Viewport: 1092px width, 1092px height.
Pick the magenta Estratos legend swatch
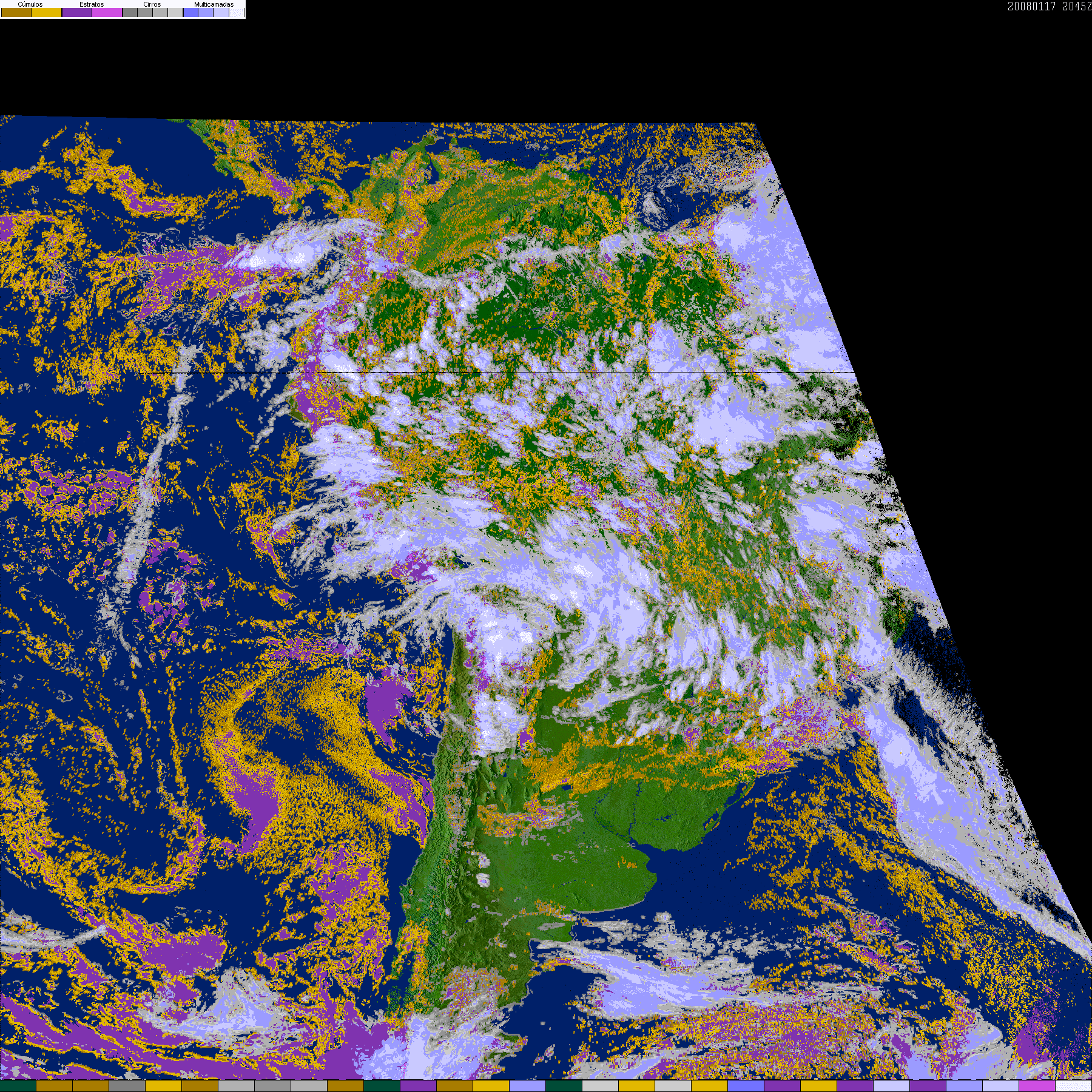107,13
